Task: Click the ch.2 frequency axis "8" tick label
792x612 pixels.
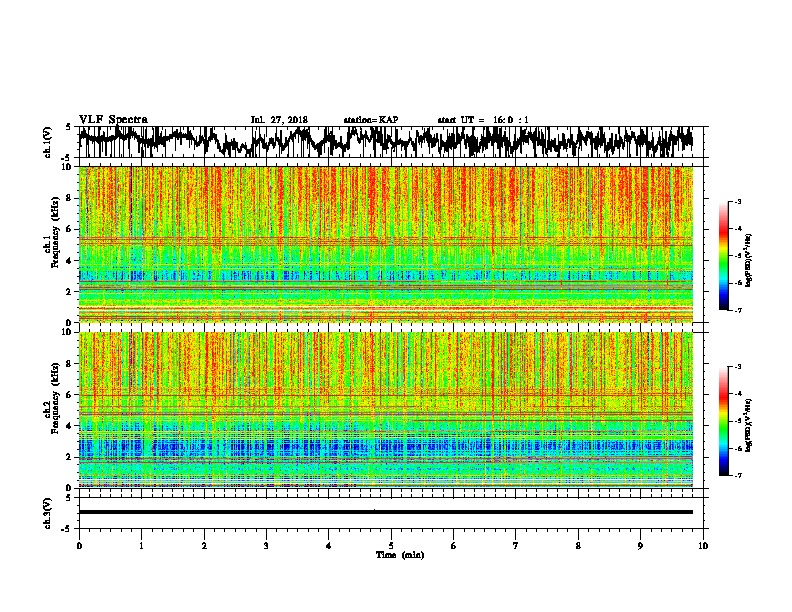Action: [x=70, y=364]
